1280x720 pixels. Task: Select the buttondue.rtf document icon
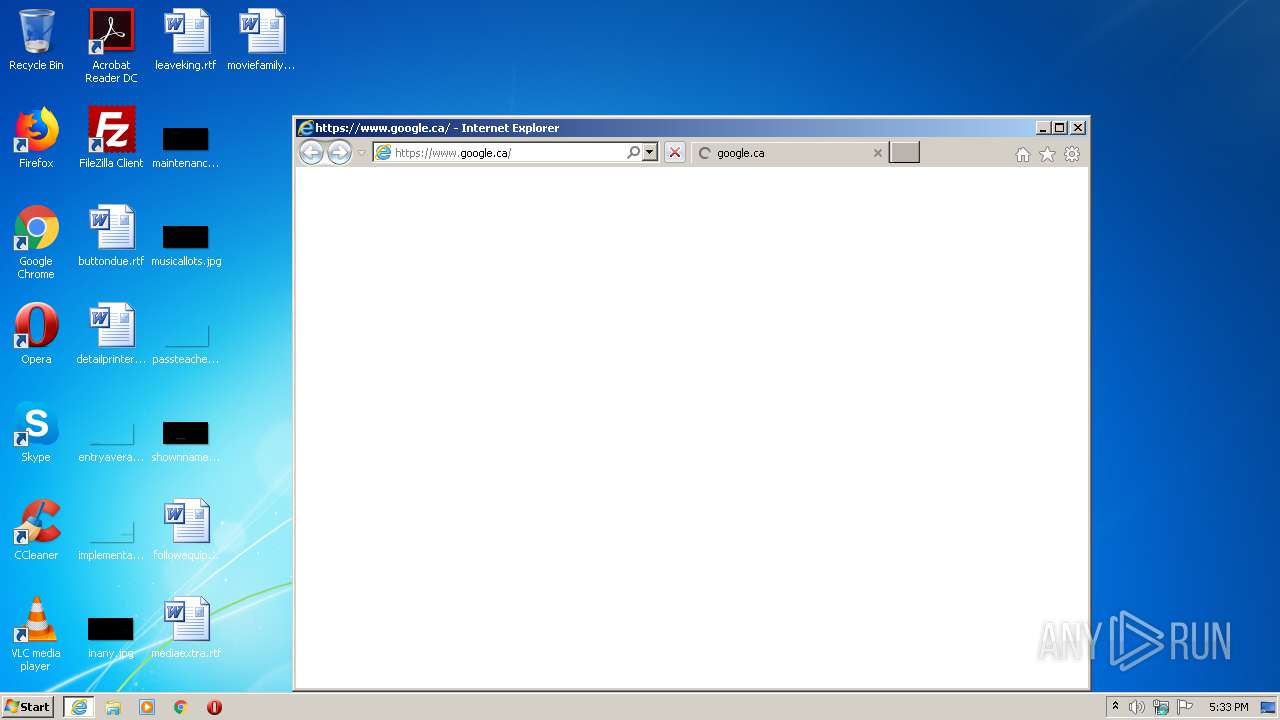[x=111, y=237]
